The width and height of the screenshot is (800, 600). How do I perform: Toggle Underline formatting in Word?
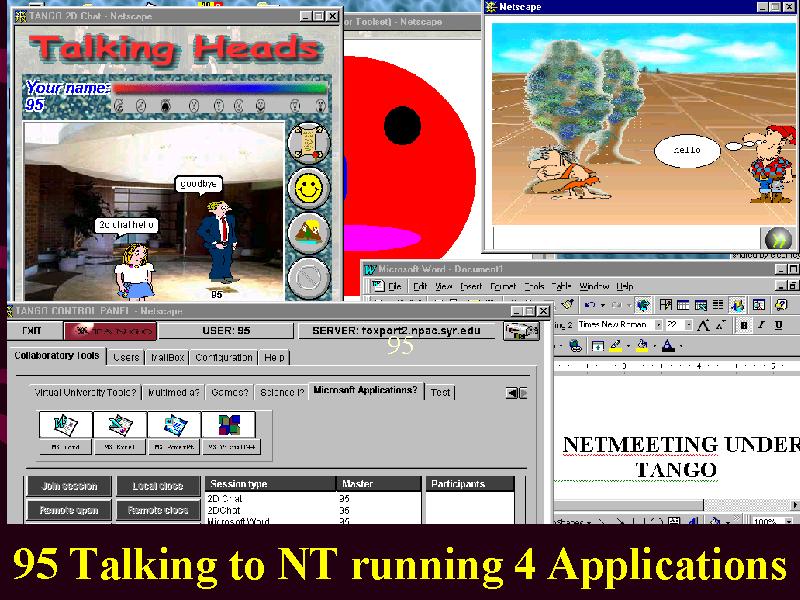coord(779,325)
